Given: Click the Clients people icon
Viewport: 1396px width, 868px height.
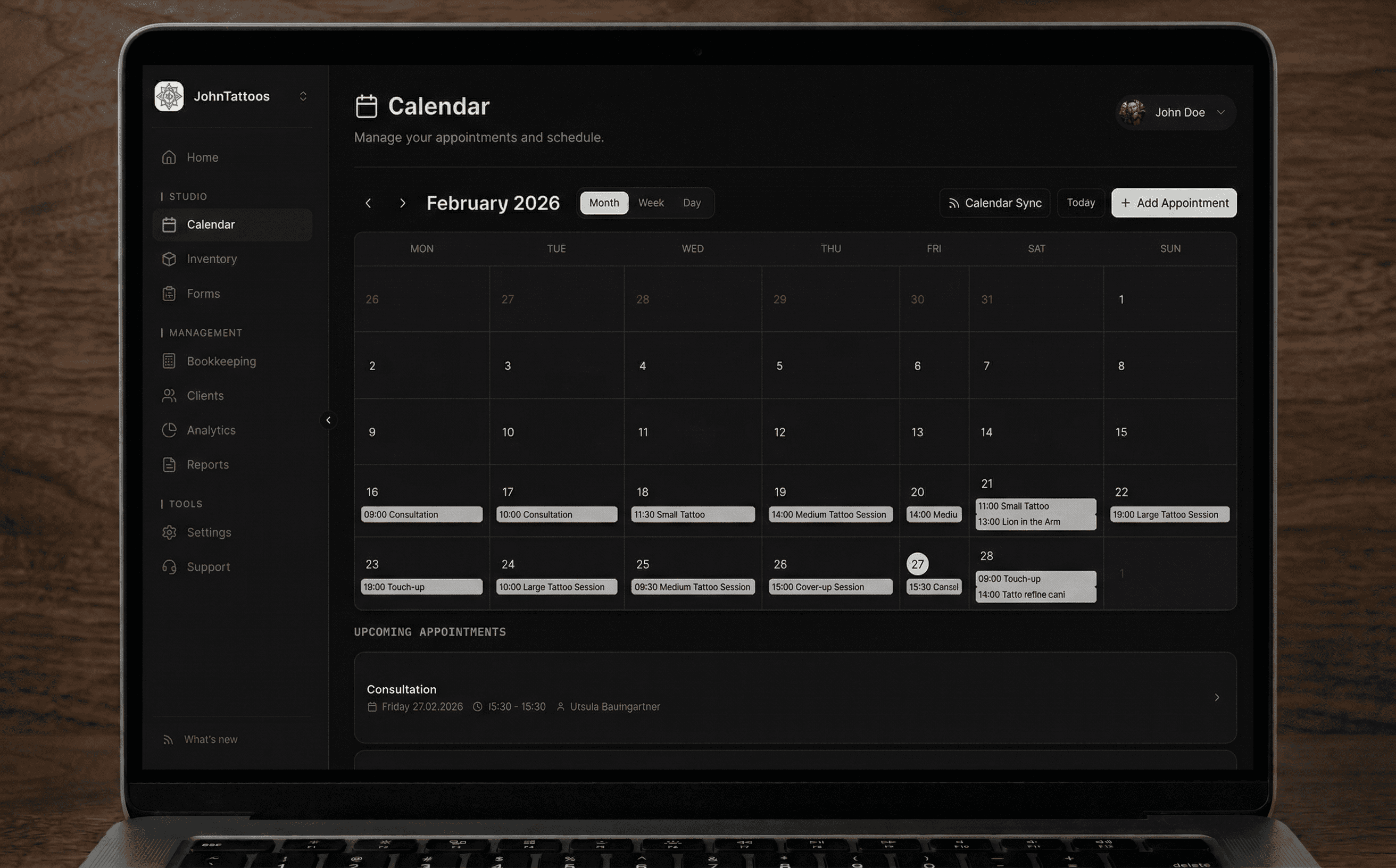Looking at the screenshot, I should point(169,396).
